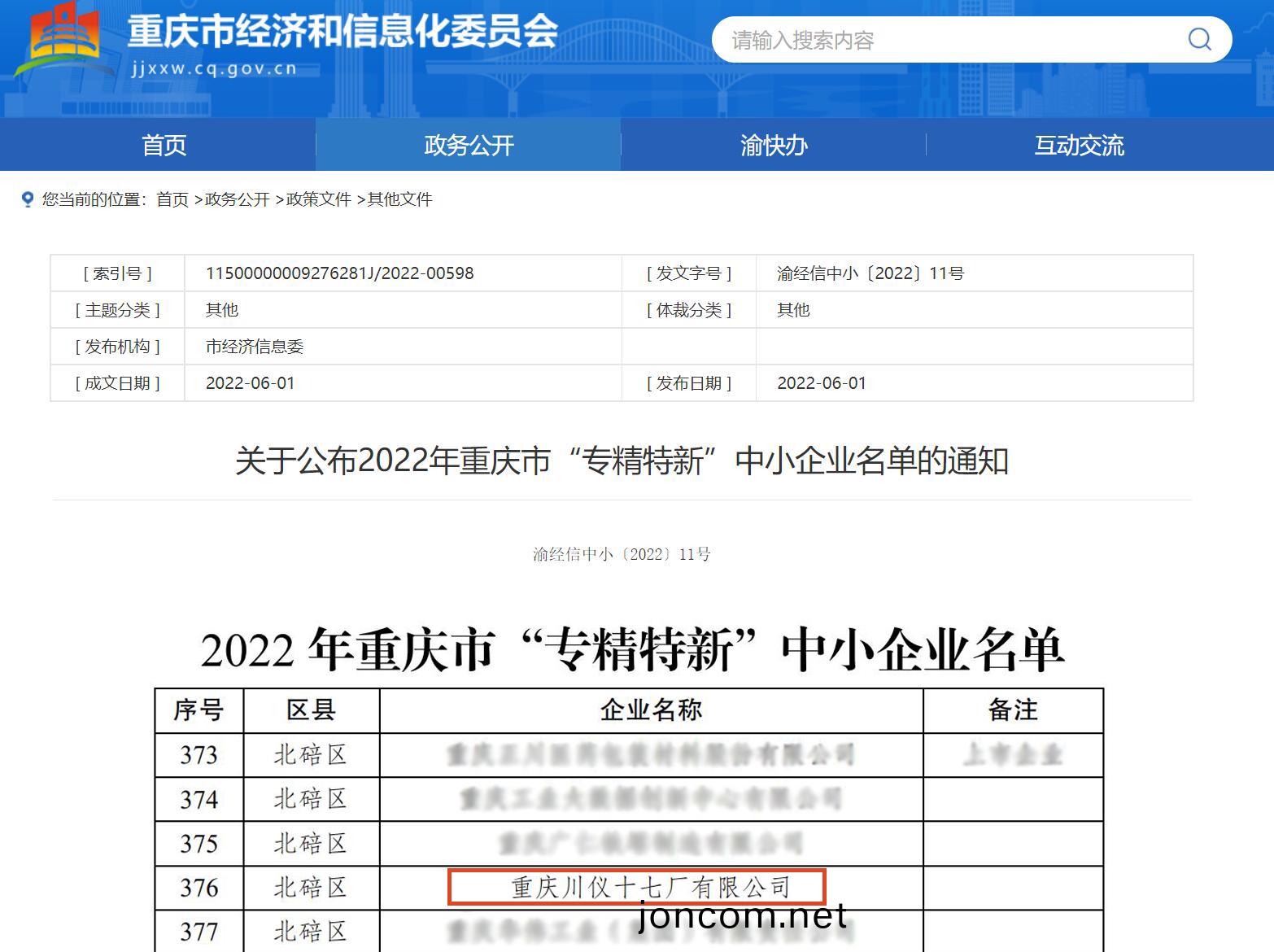Switch to the 政务公开 navigation tab

click(x=469, y=145)
